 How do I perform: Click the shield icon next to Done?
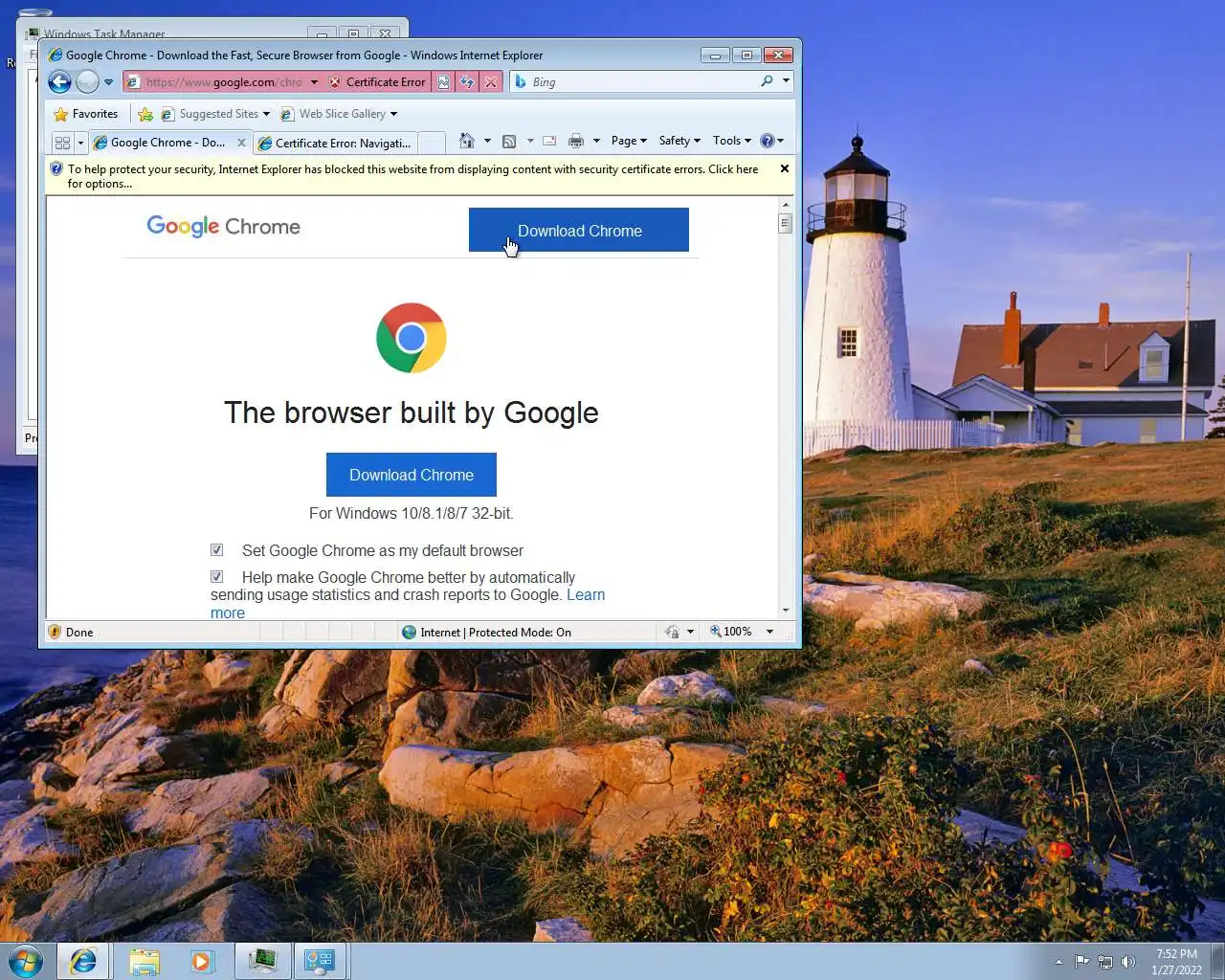pyautogui.click(x=55, y=632)
